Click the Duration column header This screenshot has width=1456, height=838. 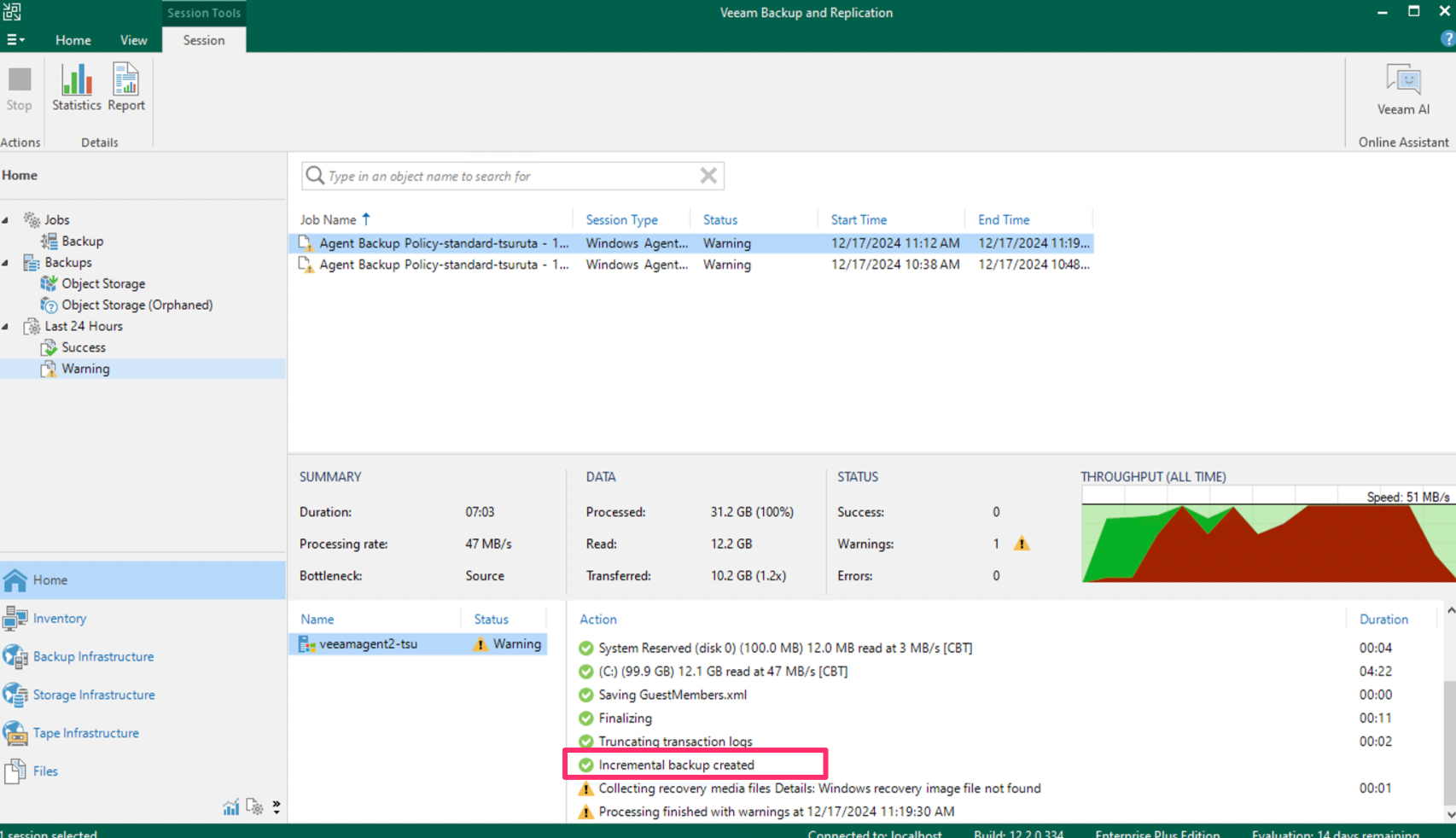1383,620
